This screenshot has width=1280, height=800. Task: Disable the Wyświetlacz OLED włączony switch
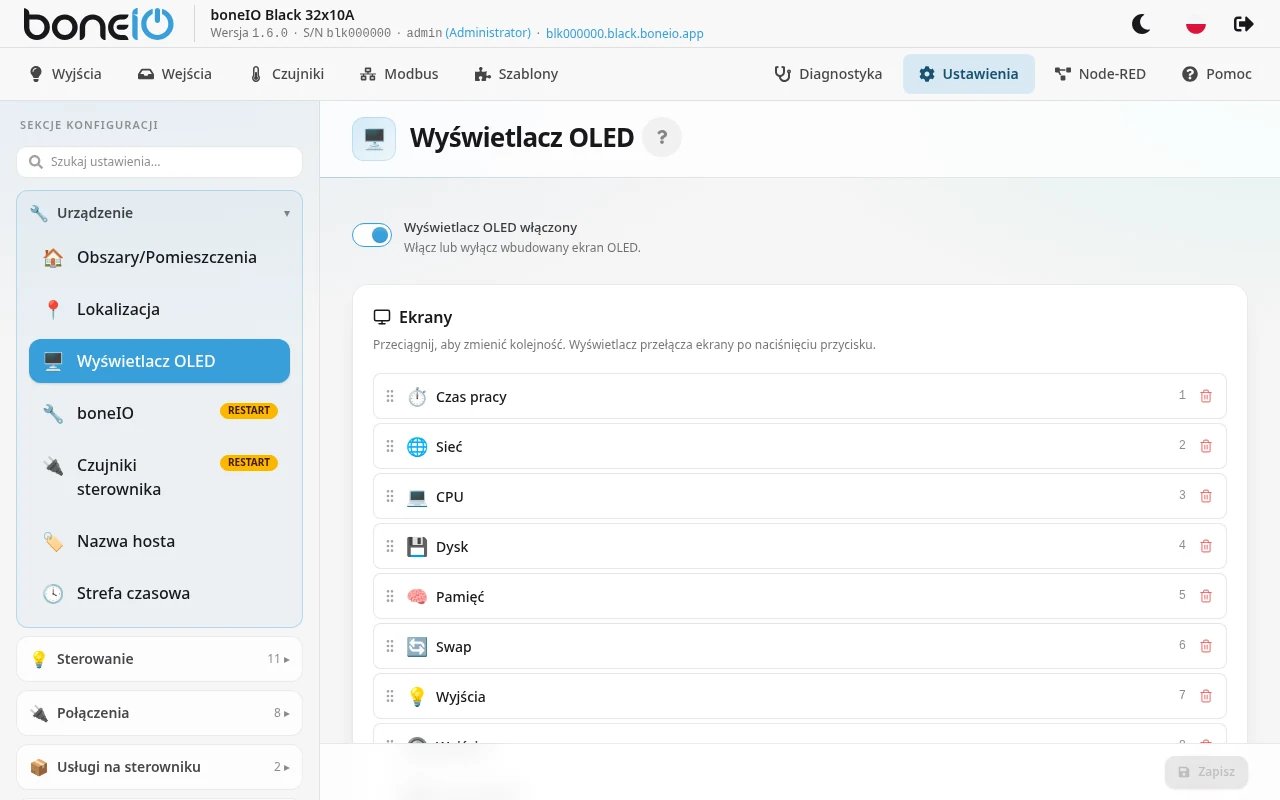pos(372,235)
